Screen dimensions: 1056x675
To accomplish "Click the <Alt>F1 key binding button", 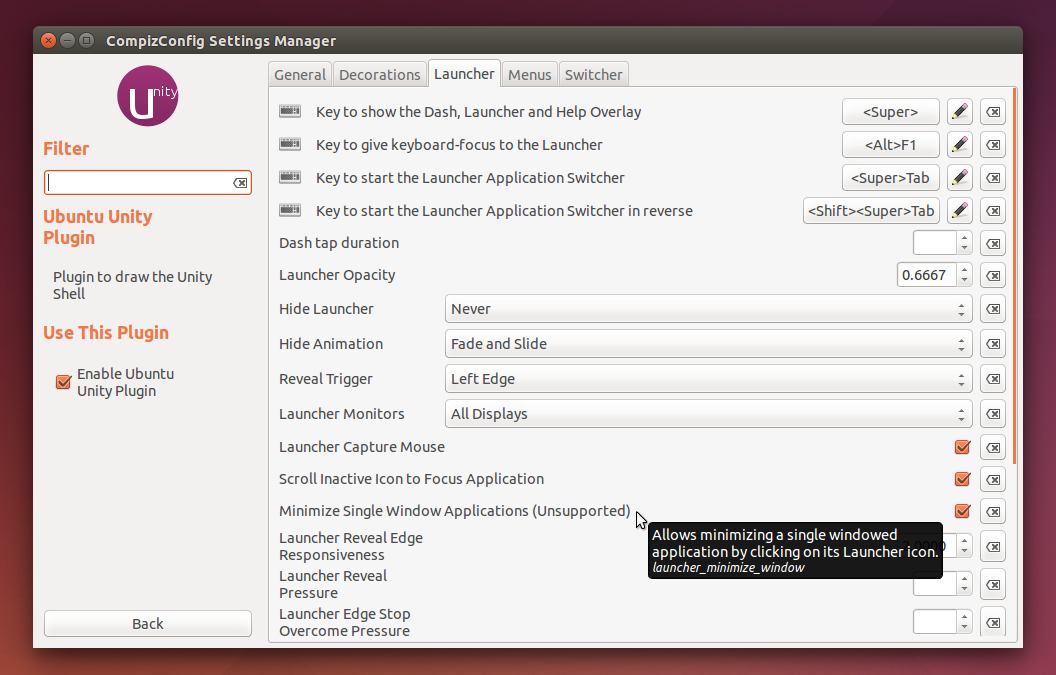I will click(890, 145).
